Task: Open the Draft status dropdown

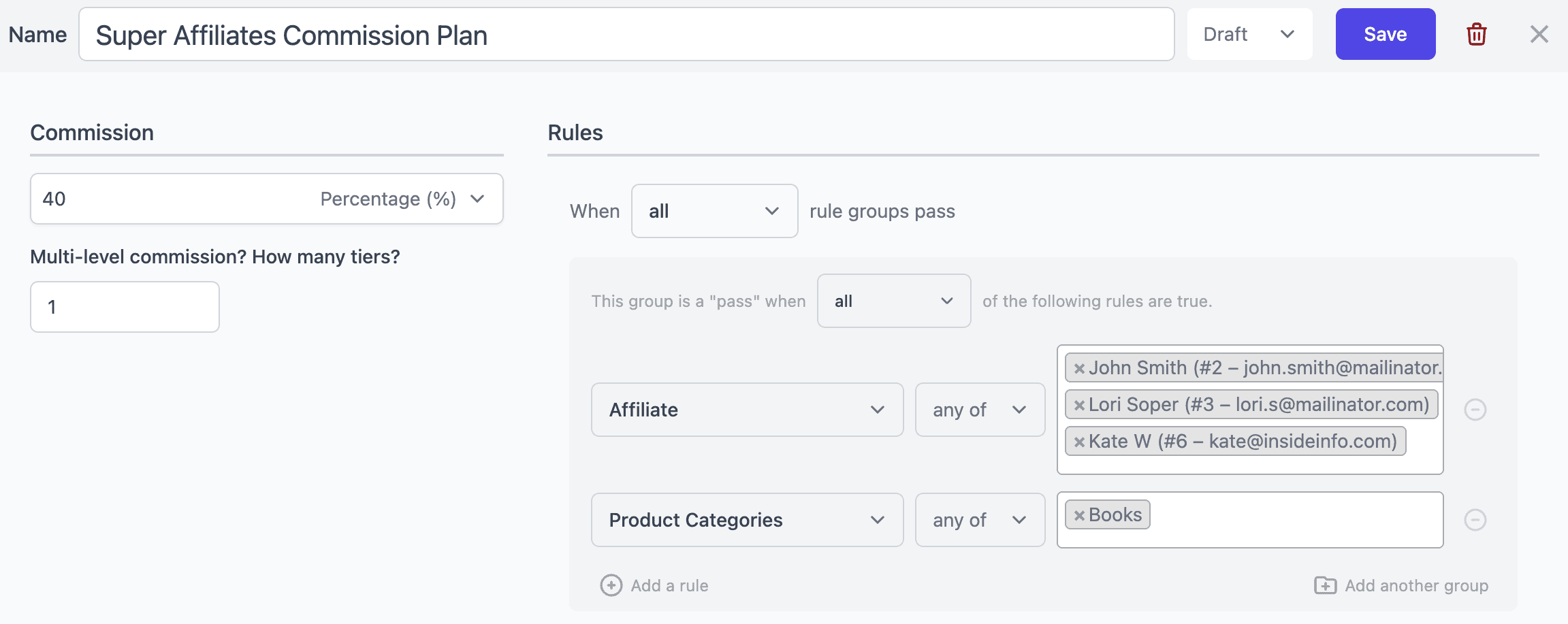Action: (1249, 34)
